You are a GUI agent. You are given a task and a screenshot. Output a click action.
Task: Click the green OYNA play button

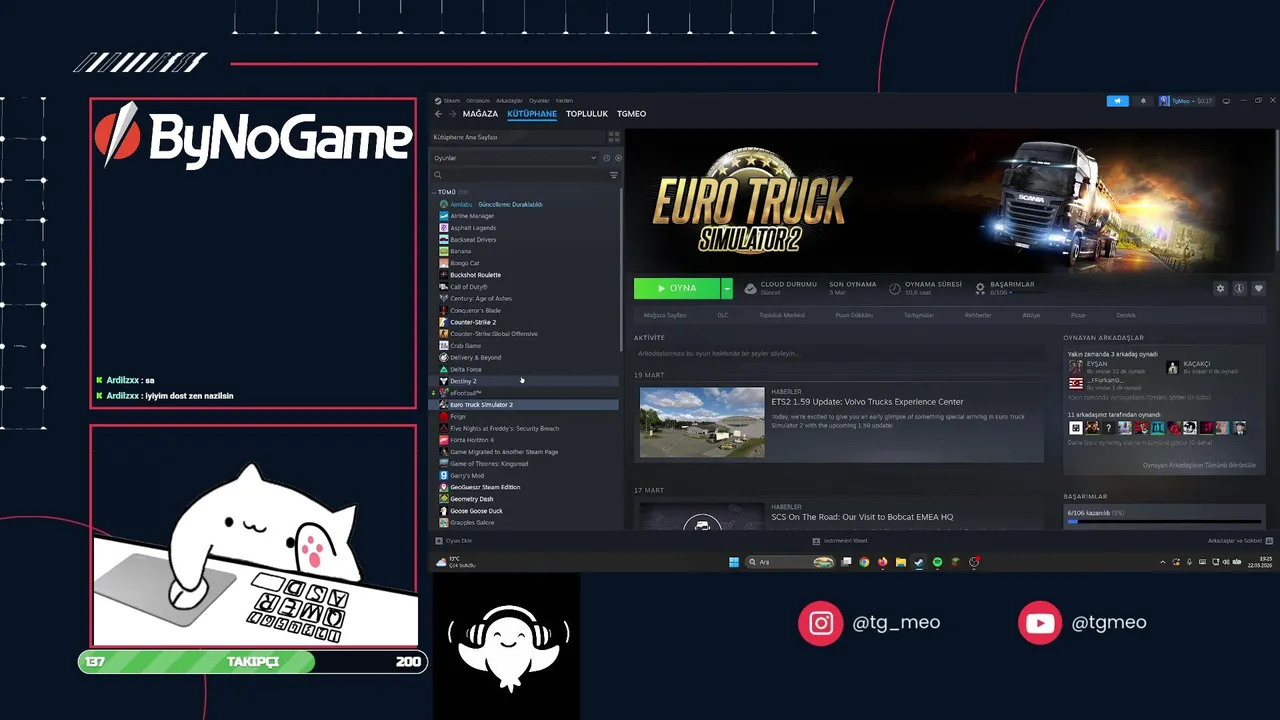point(677,288)
